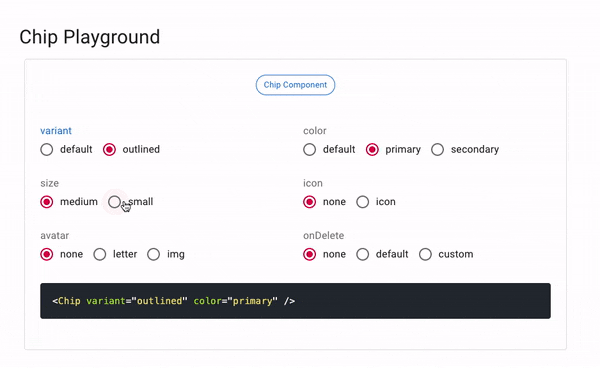
Task: Click the Chip Playground heading
Action: pyautogui.click(x=90, y=37)
